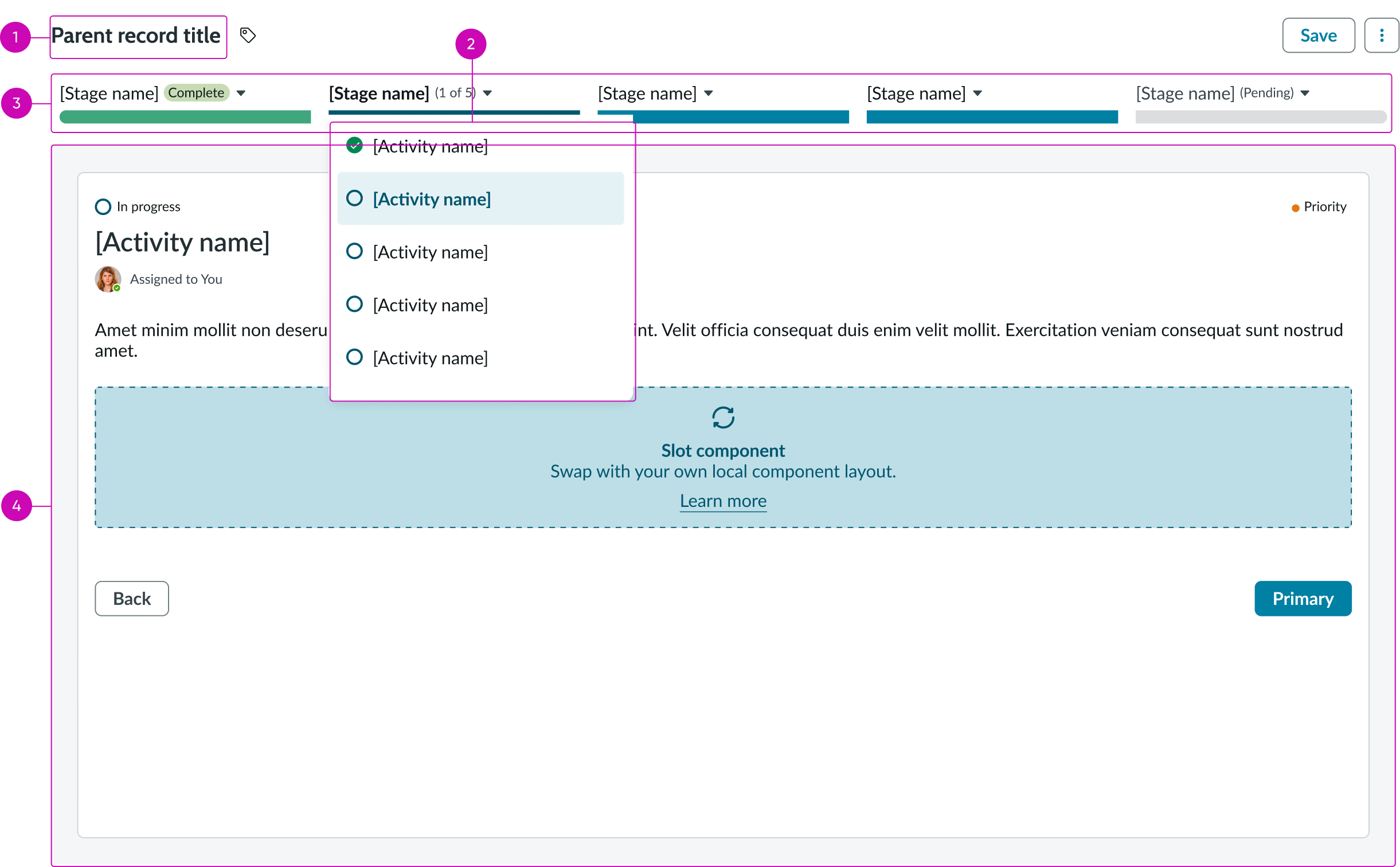Click the green completed stage progress bar
Screen dimensions: 1400x867
185,117
